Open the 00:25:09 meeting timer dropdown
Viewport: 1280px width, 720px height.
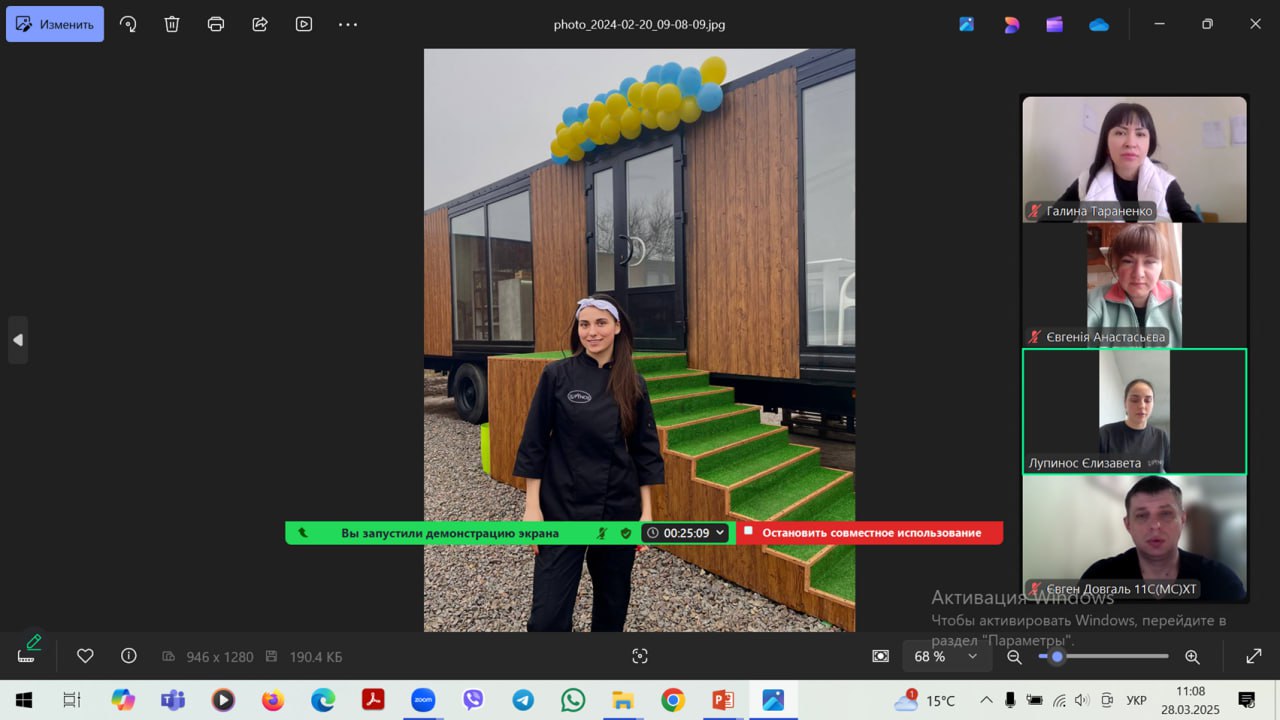click(686, 533)
